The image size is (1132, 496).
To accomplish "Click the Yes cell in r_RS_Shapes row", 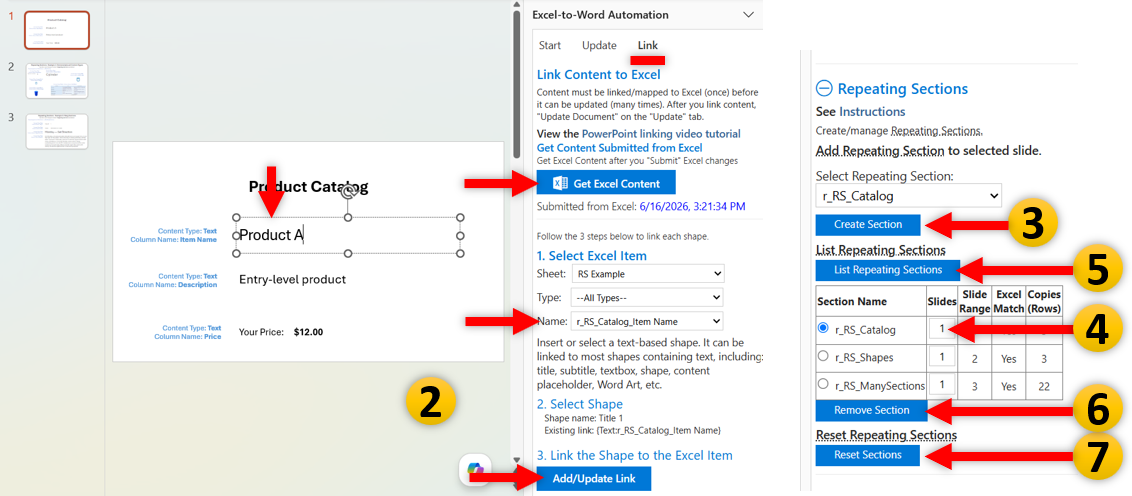I will 1009,358.
